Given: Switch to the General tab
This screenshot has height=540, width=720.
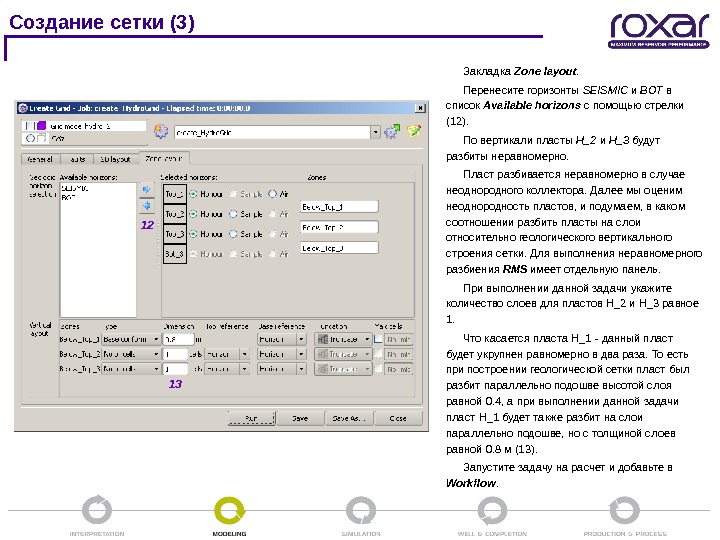Looking at the screenshot, I should (x=40, y=159).
